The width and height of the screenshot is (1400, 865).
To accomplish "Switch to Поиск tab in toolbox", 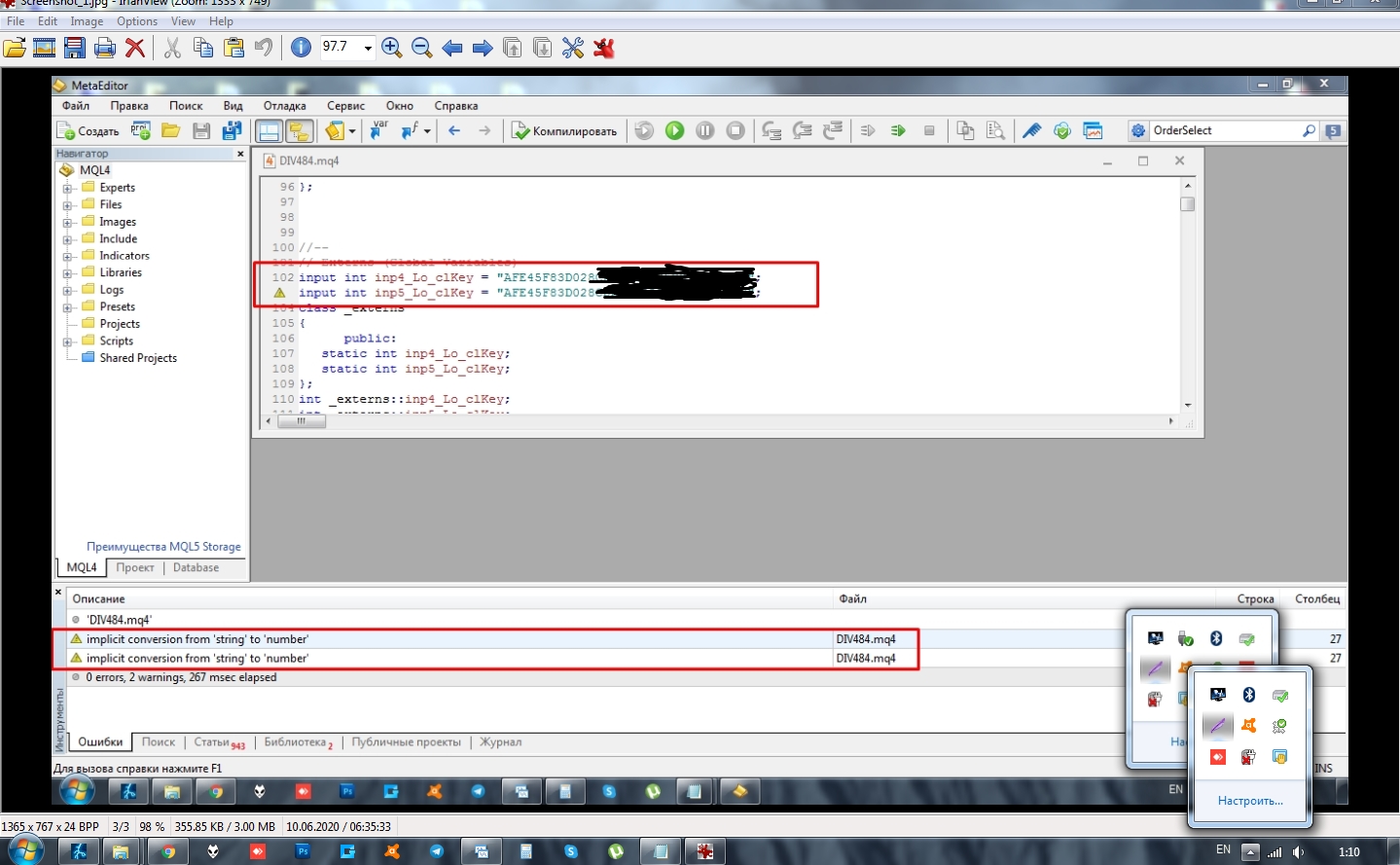I will coord(158,742).
